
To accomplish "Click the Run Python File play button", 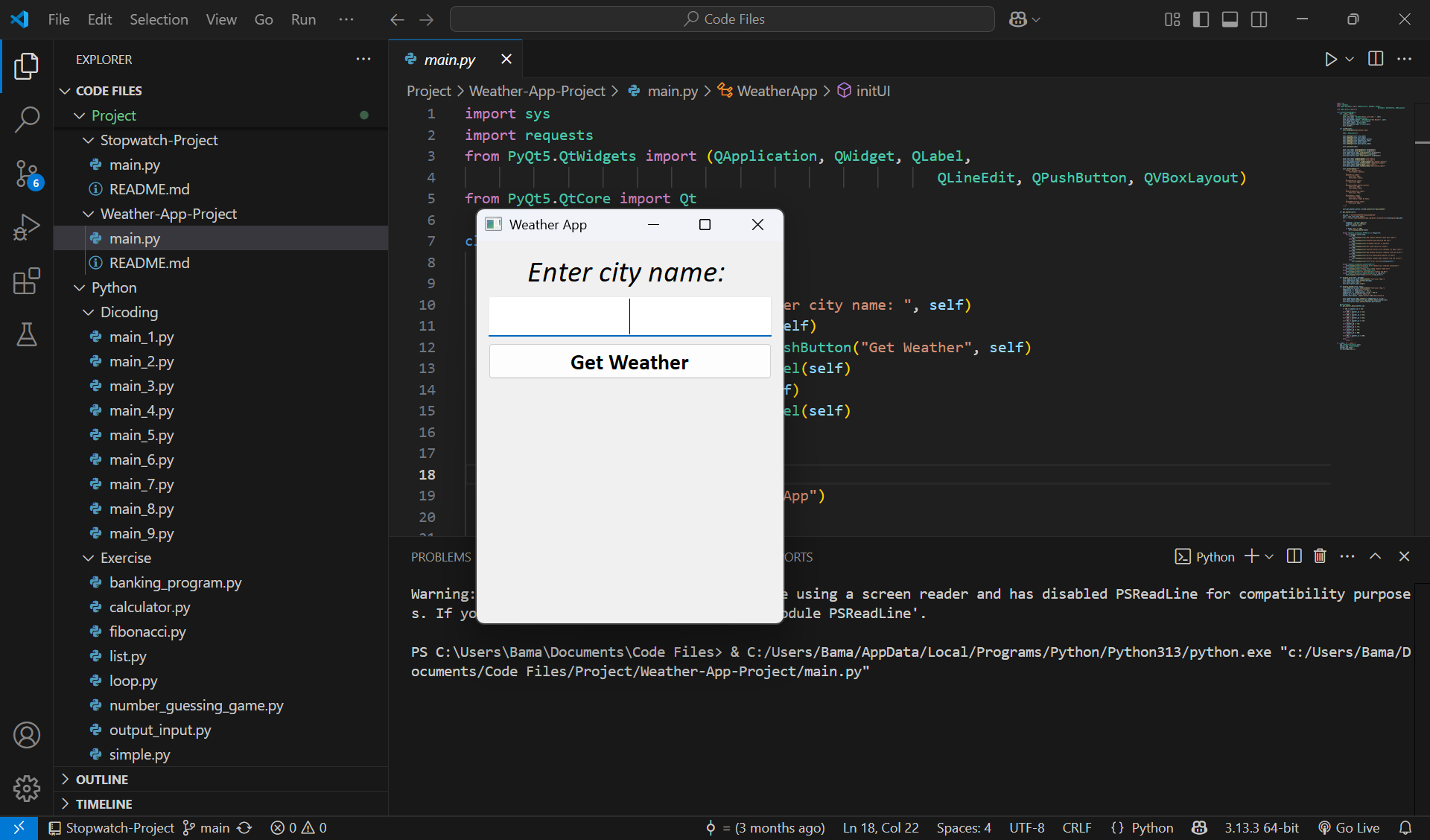I will click(x=1330, y=59).
